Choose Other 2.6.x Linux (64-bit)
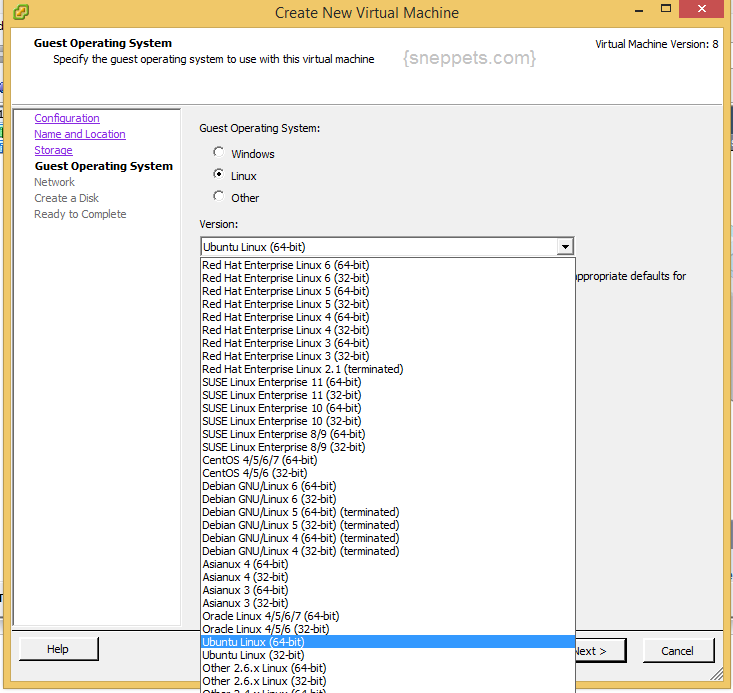This screenshot has height=693, width=733. tap(388, 668)
